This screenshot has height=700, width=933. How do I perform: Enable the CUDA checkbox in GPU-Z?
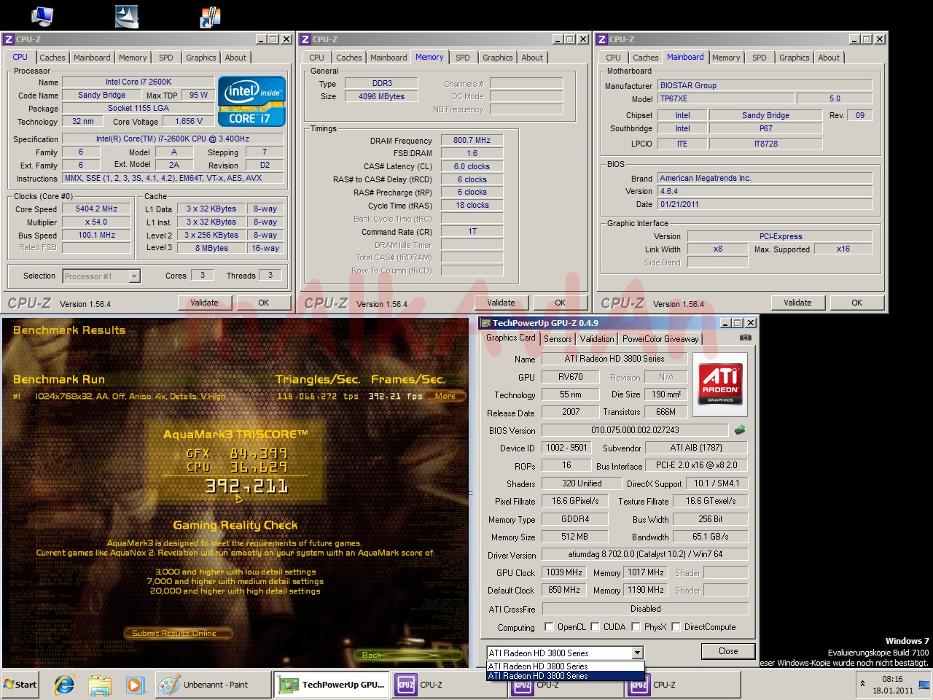pos(595,627)
